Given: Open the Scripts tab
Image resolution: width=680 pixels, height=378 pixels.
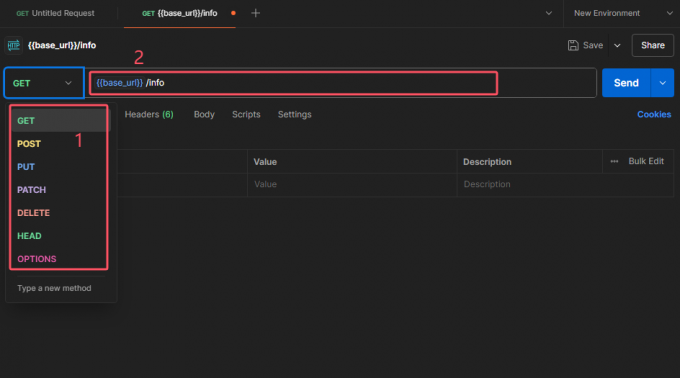Looking at the screenshot, I should pos(246,114).
